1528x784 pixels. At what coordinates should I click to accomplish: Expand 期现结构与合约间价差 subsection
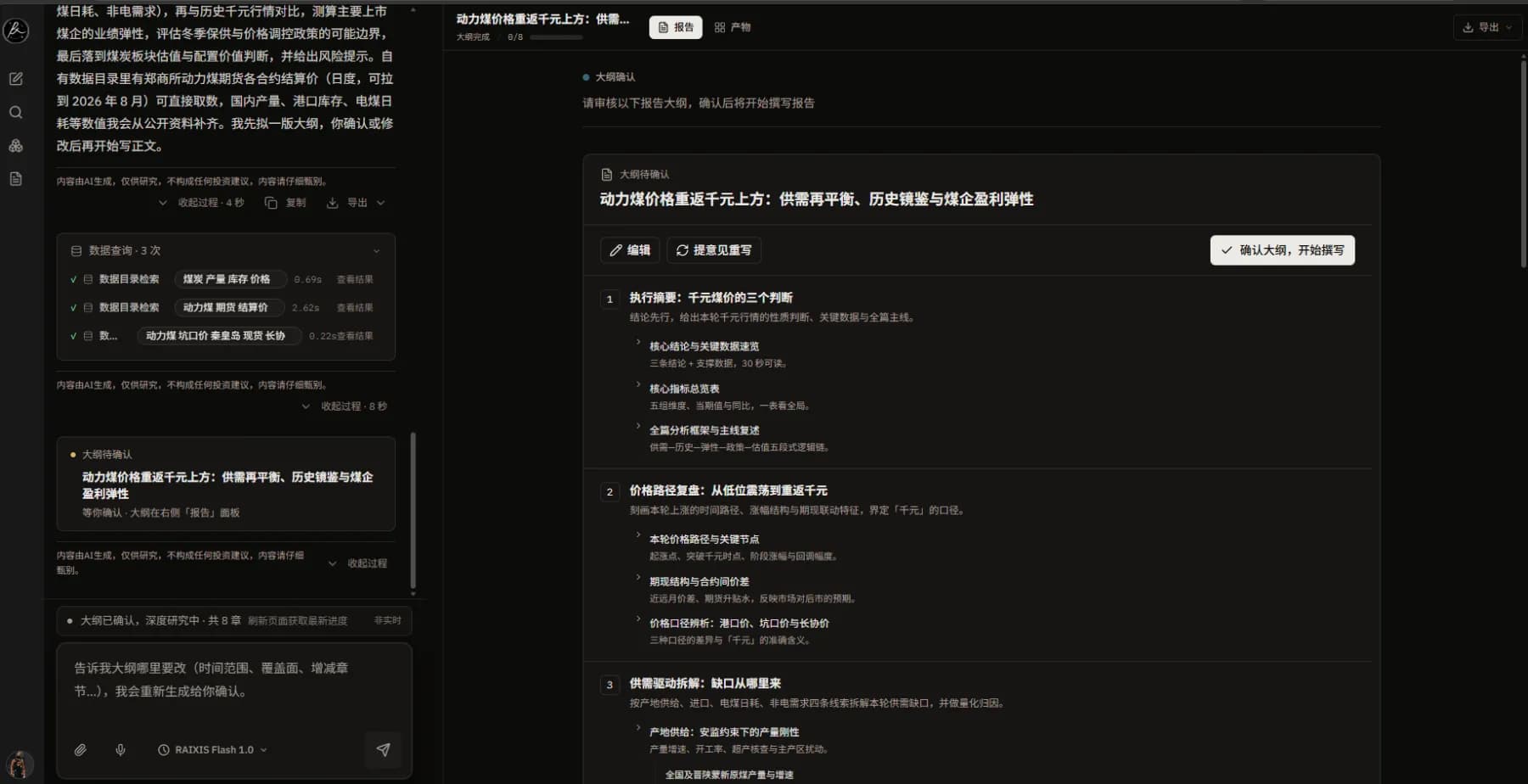click(x=638, y=577)
